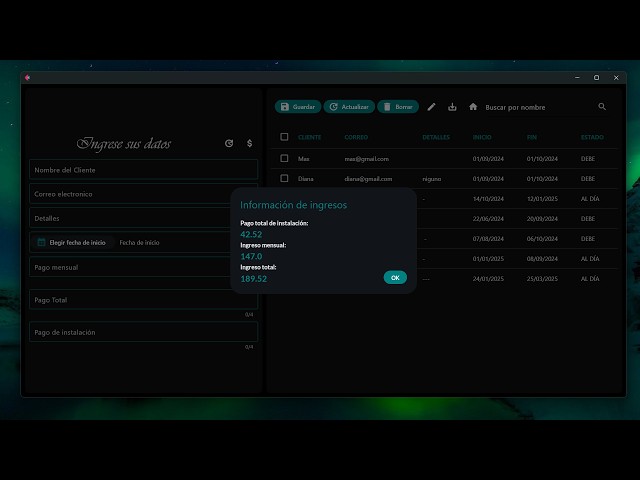Click the Guardar save button
This screenshot has height=480, width=640.
(x=298, y=107)
